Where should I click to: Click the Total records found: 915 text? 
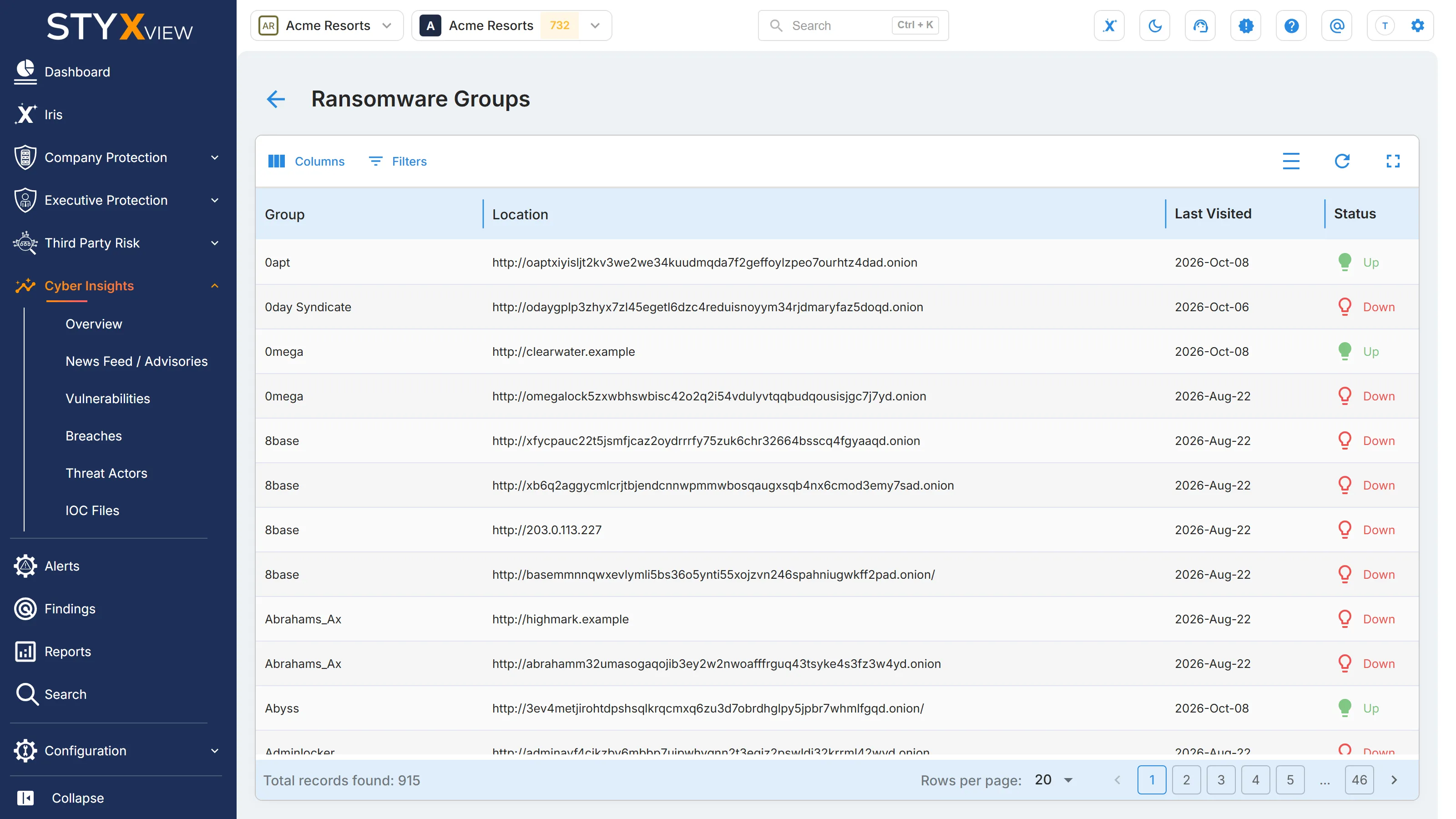[x=341, y=780]
